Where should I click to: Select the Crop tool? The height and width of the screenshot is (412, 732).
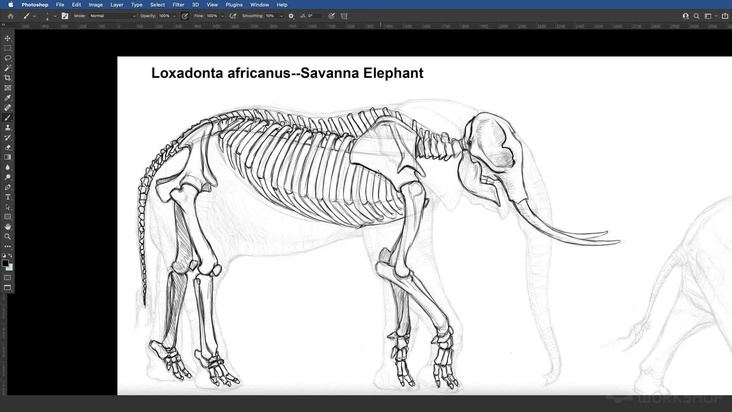pyautogui.click(x=7, y=78)
